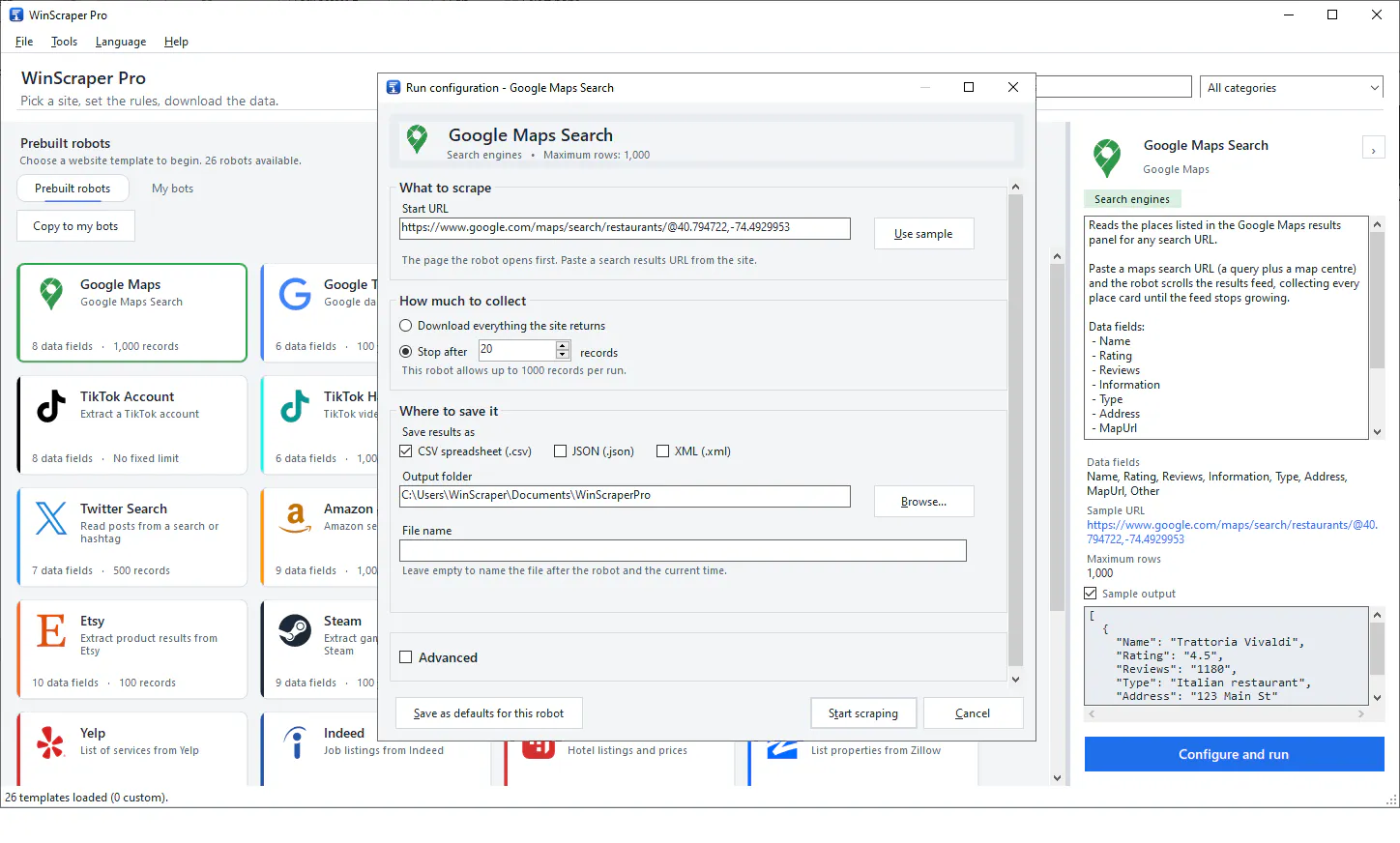Click the TikTok Account logo icon
The height and width of the screenshot is (843, 1400).
[51, 406]
